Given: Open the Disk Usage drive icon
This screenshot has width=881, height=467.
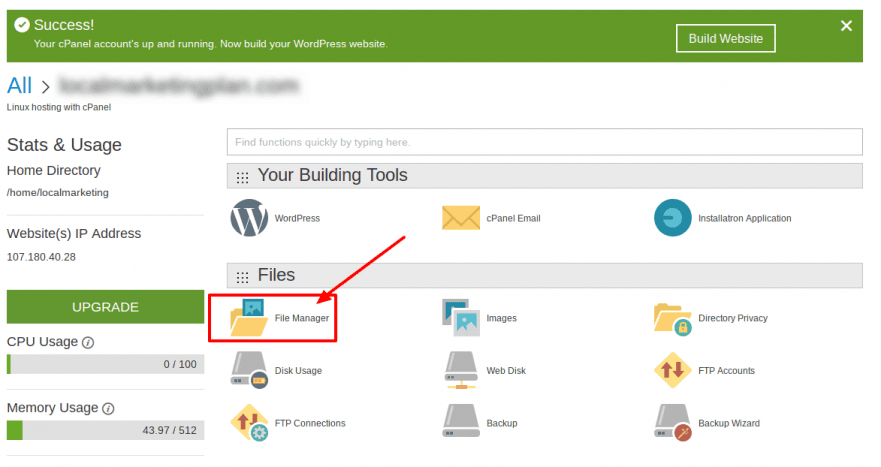Looking at the screenshot, I should pos(249,370).
